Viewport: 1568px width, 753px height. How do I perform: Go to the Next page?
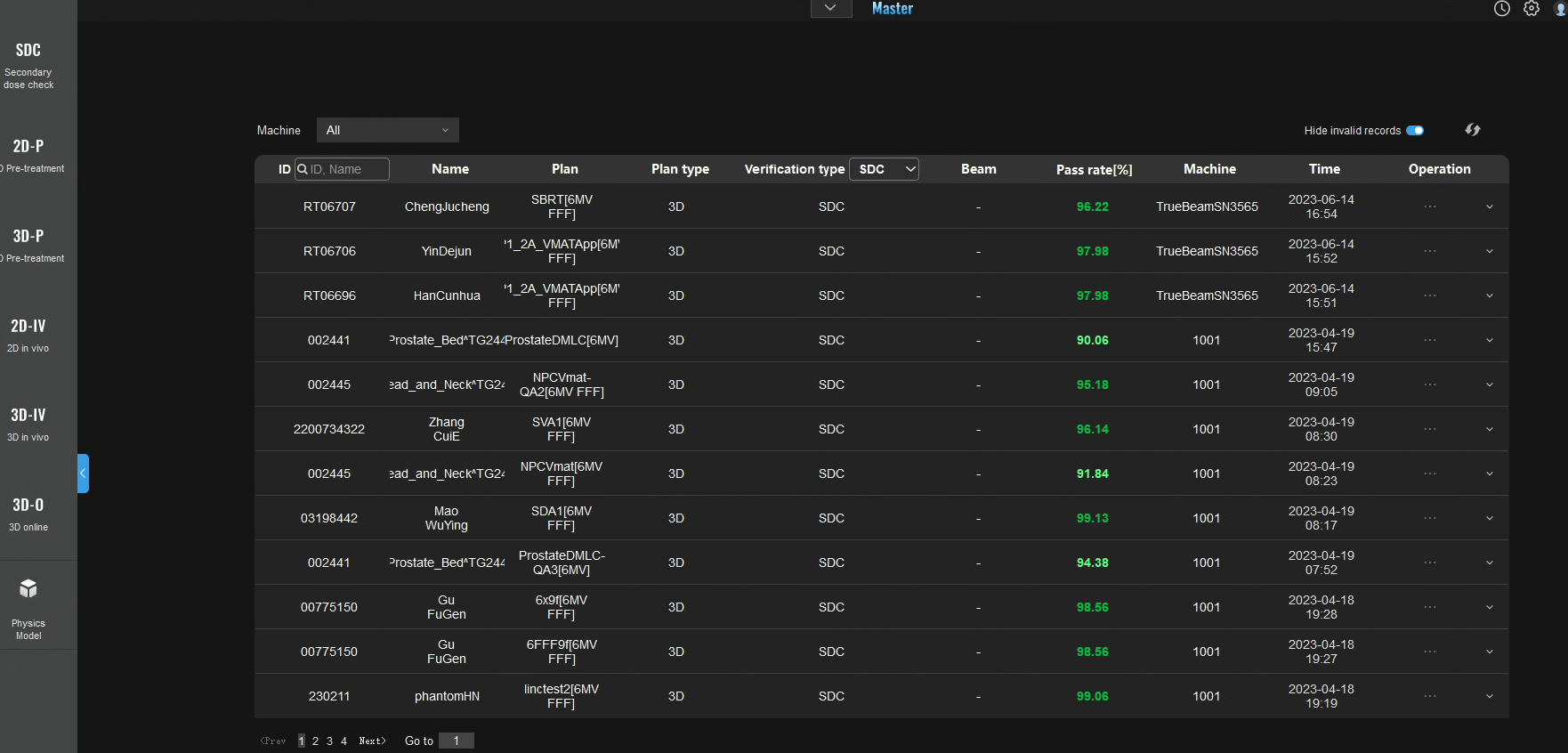(372, 741)
